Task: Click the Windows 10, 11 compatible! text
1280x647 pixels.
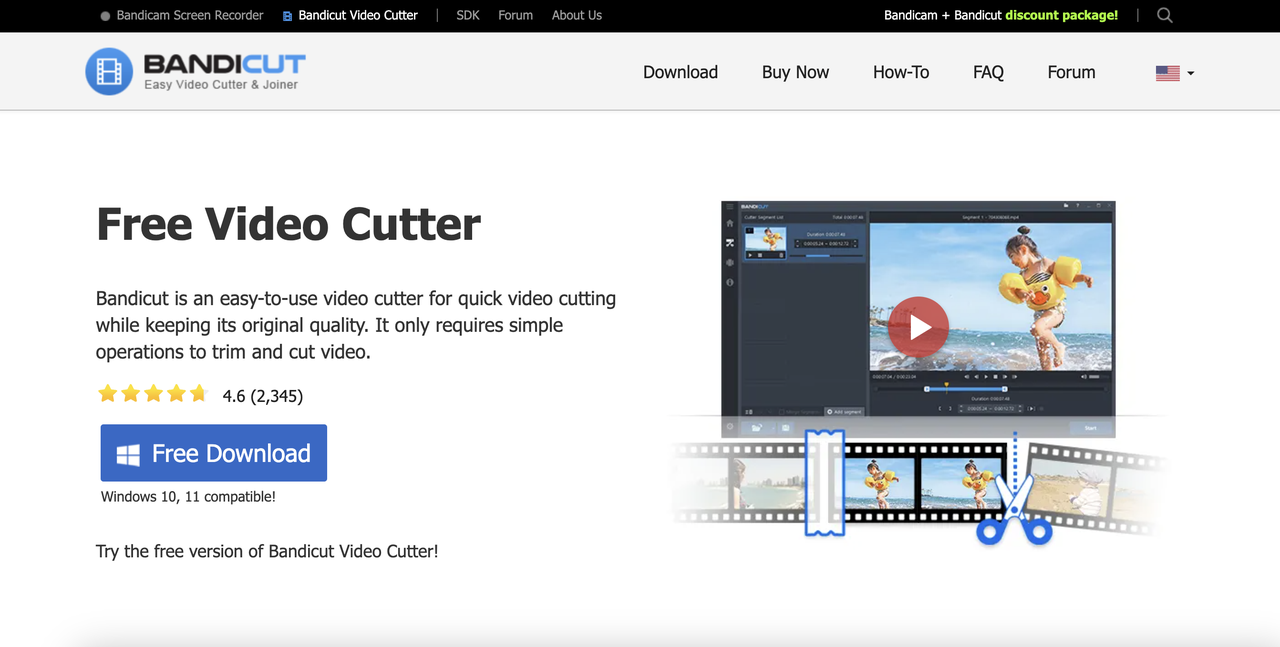Action: click(188, 496)
